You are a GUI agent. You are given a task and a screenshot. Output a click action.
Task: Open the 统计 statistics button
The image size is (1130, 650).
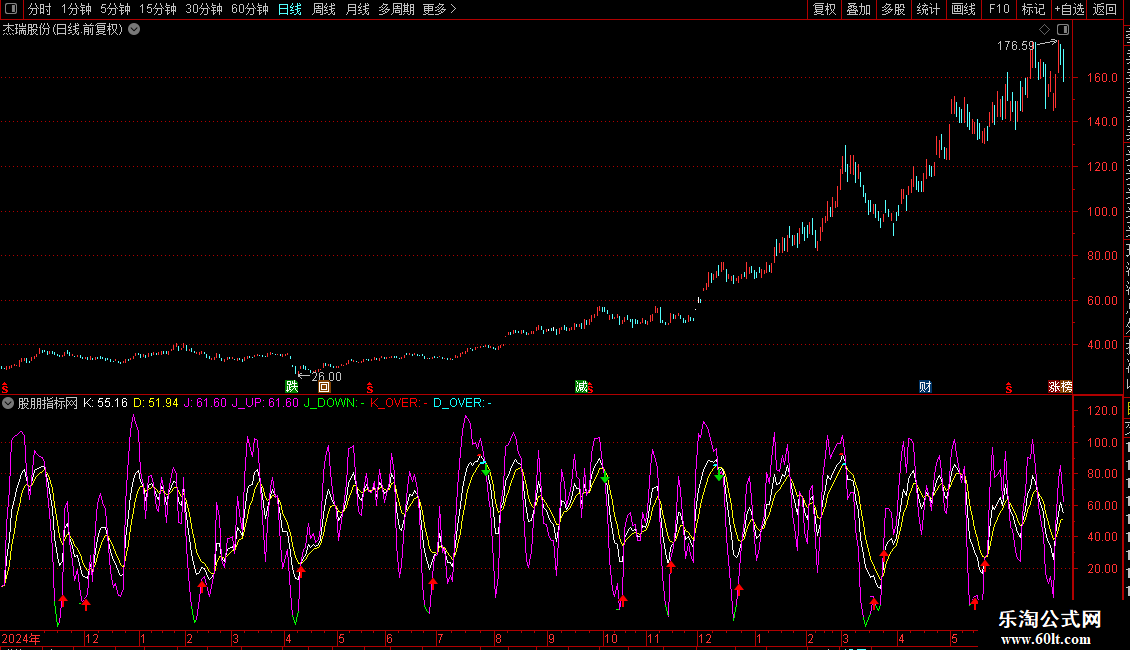pos(928,9)
